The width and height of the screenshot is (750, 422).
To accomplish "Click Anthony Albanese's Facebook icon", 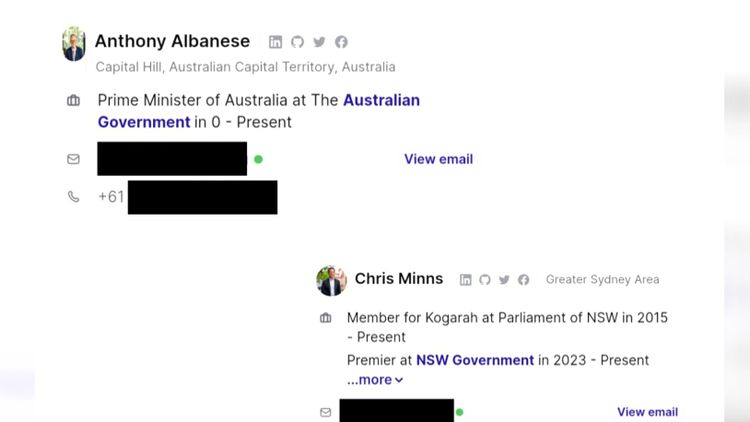I will (341, 42).
